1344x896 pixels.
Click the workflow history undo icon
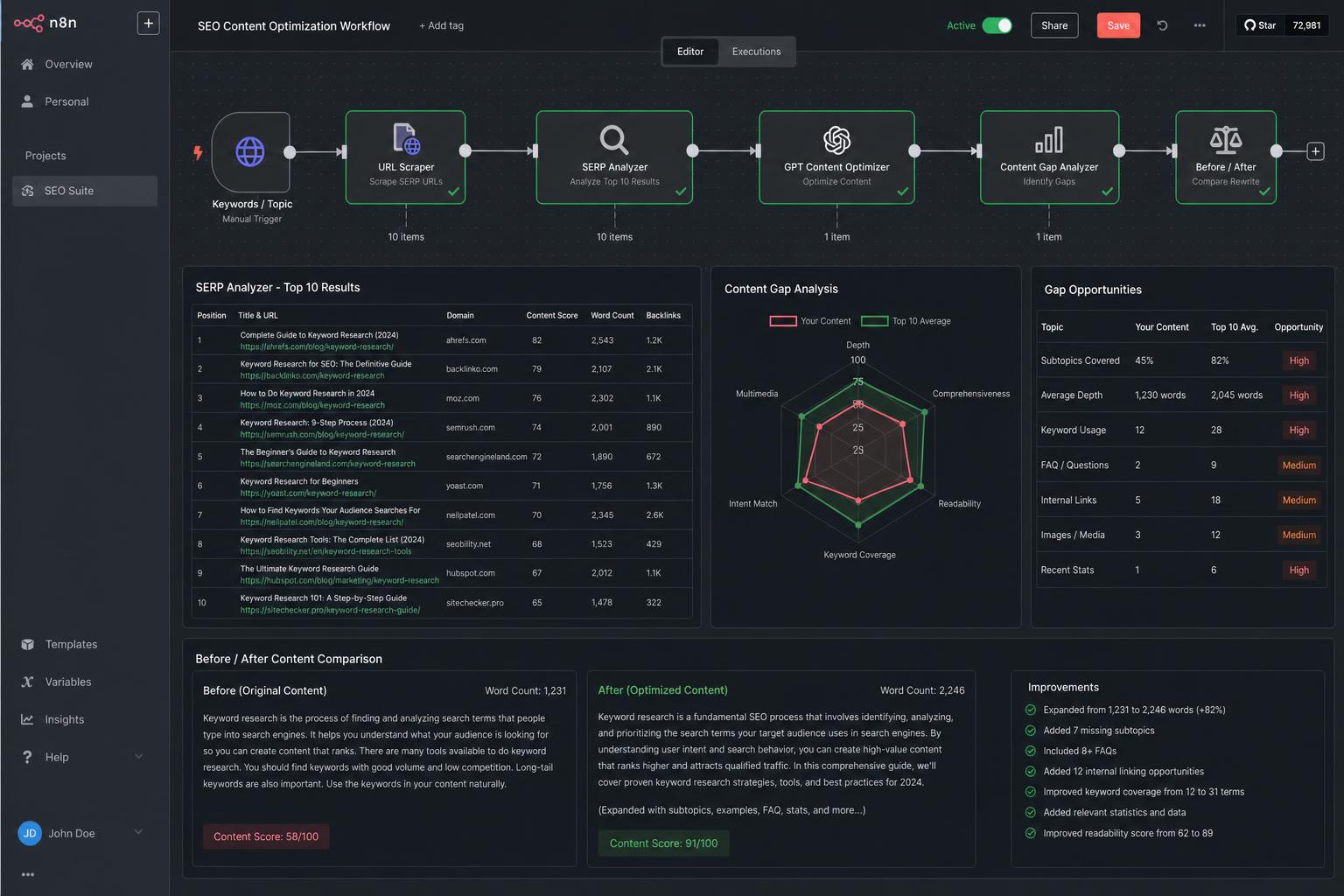(x=1162, y=25)
